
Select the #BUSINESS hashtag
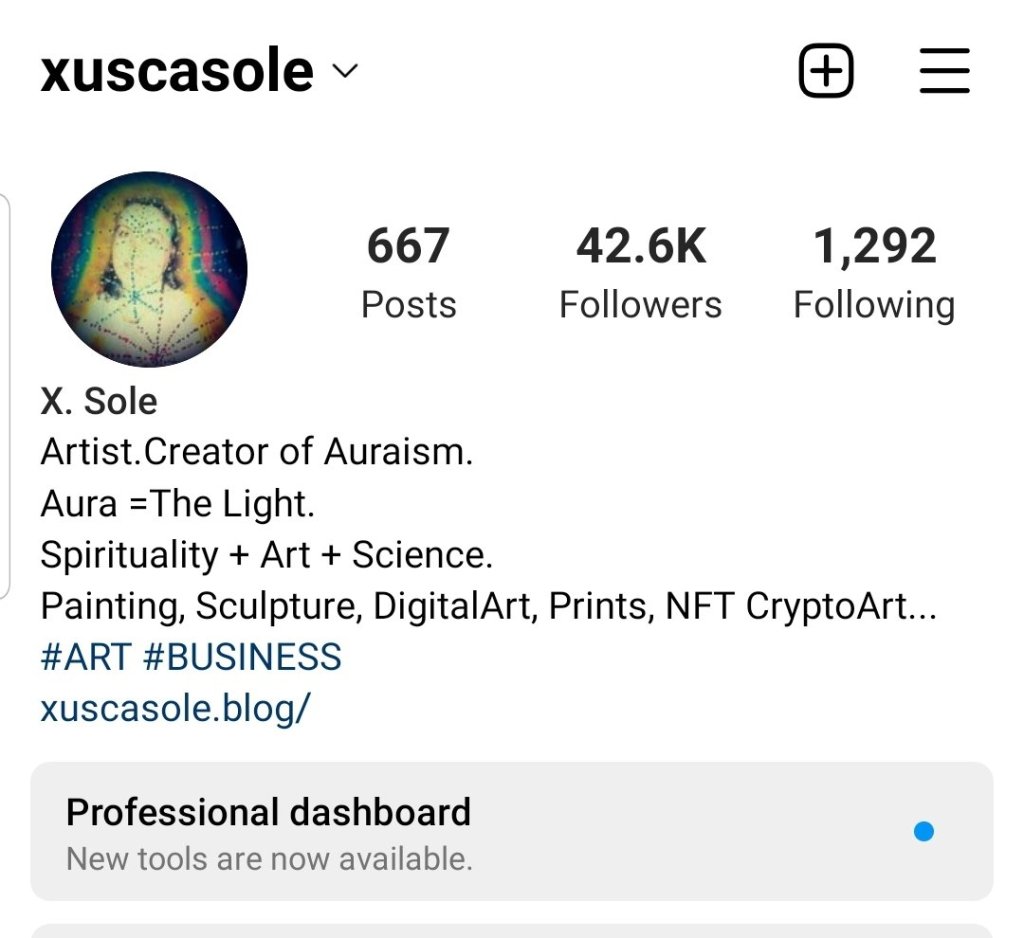[242, 658]
